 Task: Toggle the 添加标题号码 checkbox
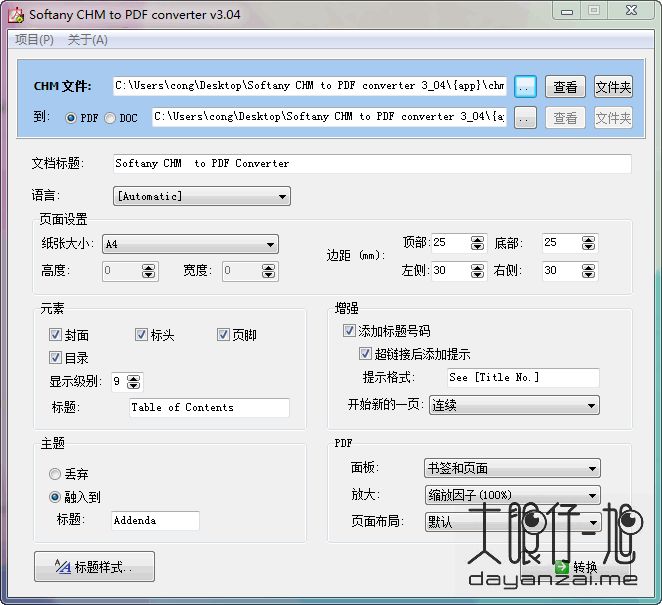(349, 331)
